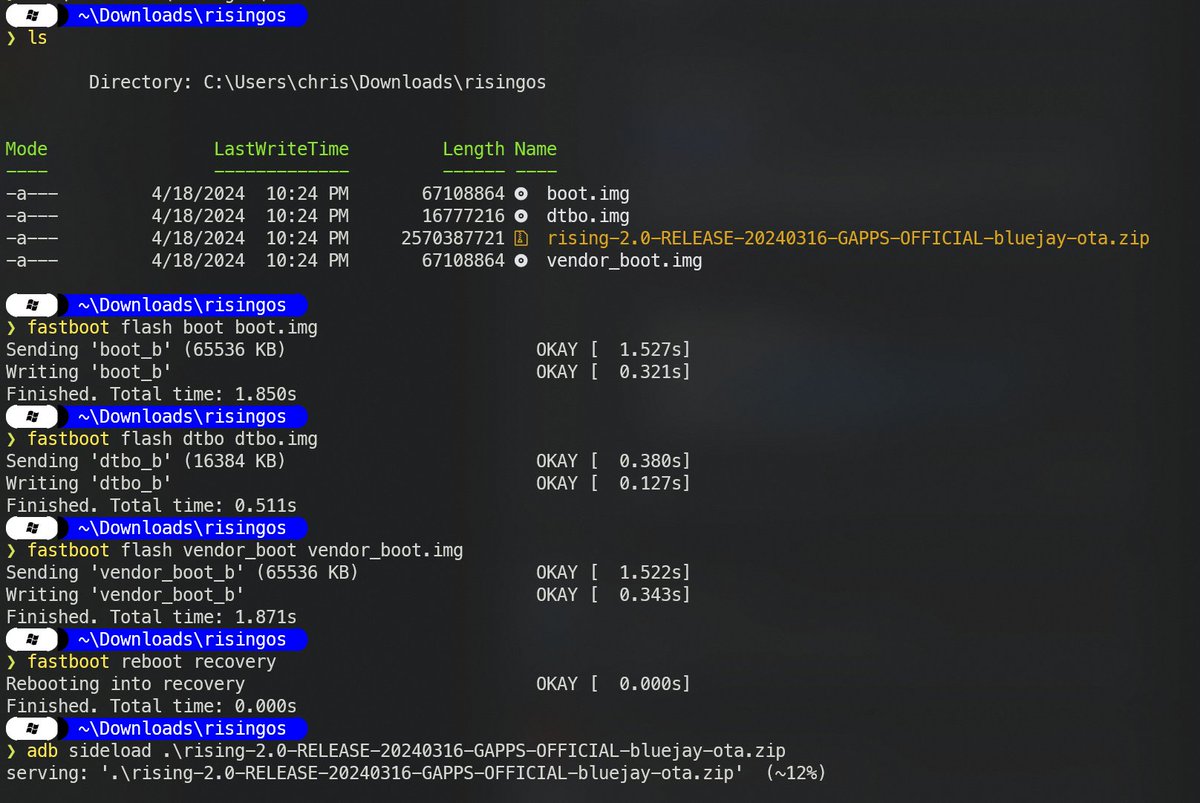Viewport: 1200px width, 803px height.
Task: Click the zip archive icon beside rising-2.0 ota.zip
Action: coord(520,238)
